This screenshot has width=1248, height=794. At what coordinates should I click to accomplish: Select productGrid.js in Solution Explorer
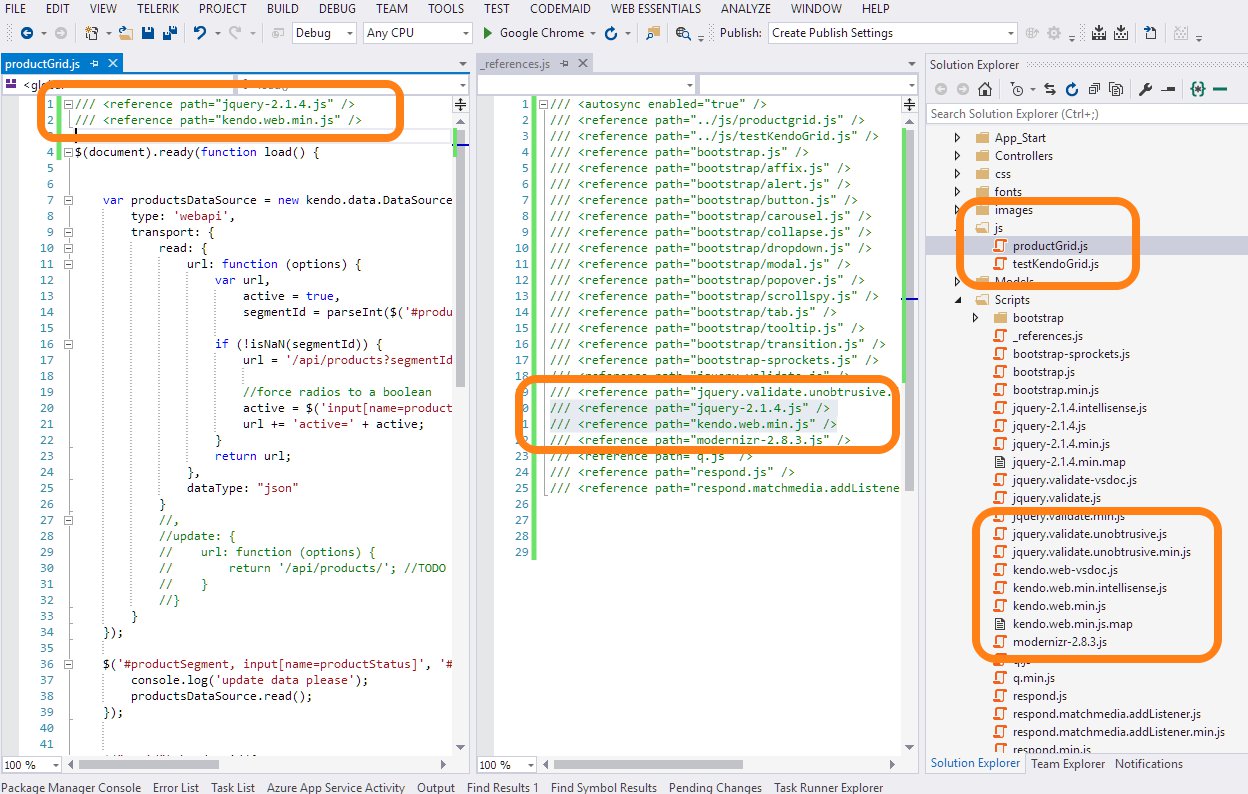[x=1050, y=246]
